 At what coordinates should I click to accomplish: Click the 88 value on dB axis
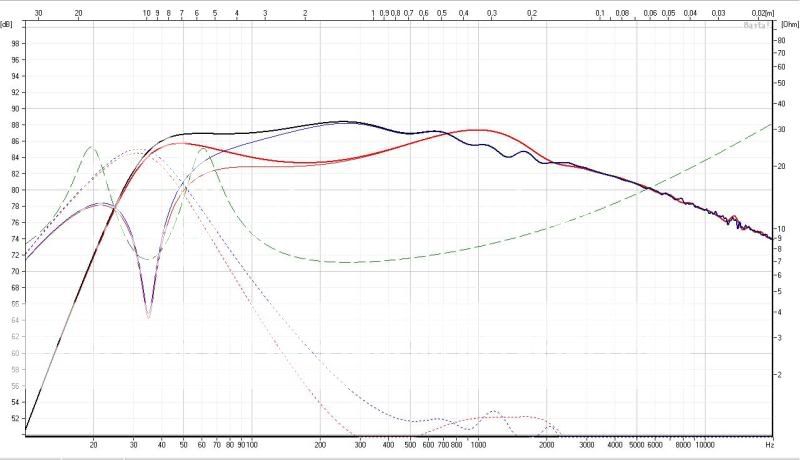point(14,125)
